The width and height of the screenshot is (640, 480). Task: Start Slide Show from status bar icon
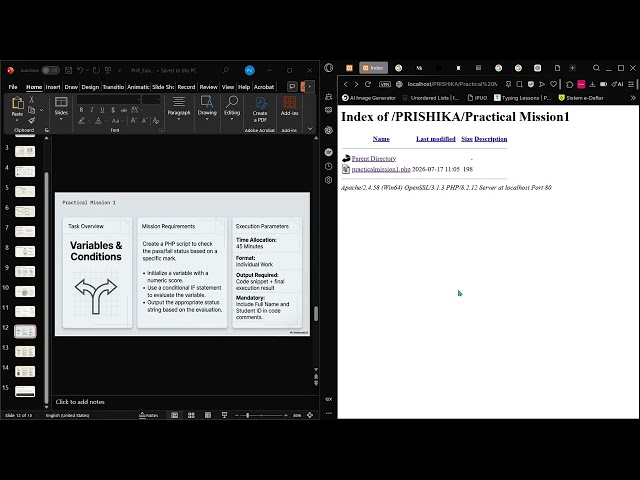coord(224,415)
